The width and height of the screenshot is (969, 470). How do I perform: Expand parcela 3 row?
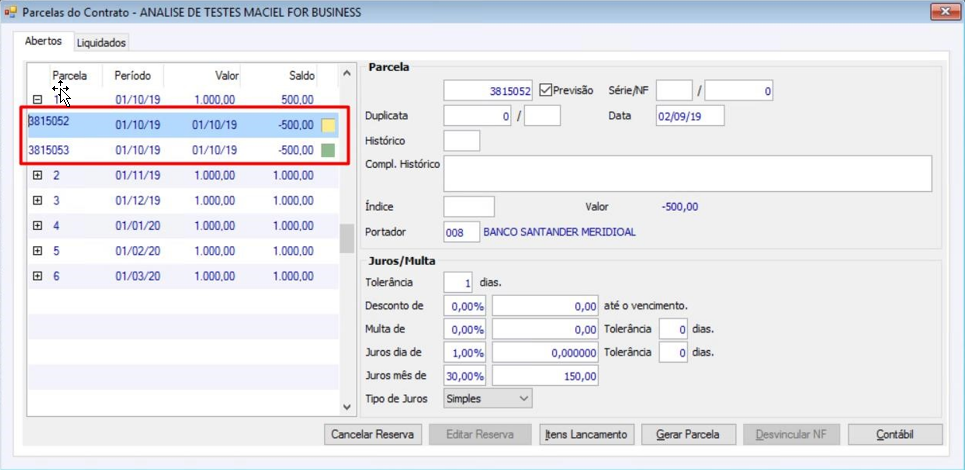[x=37, y=201]
